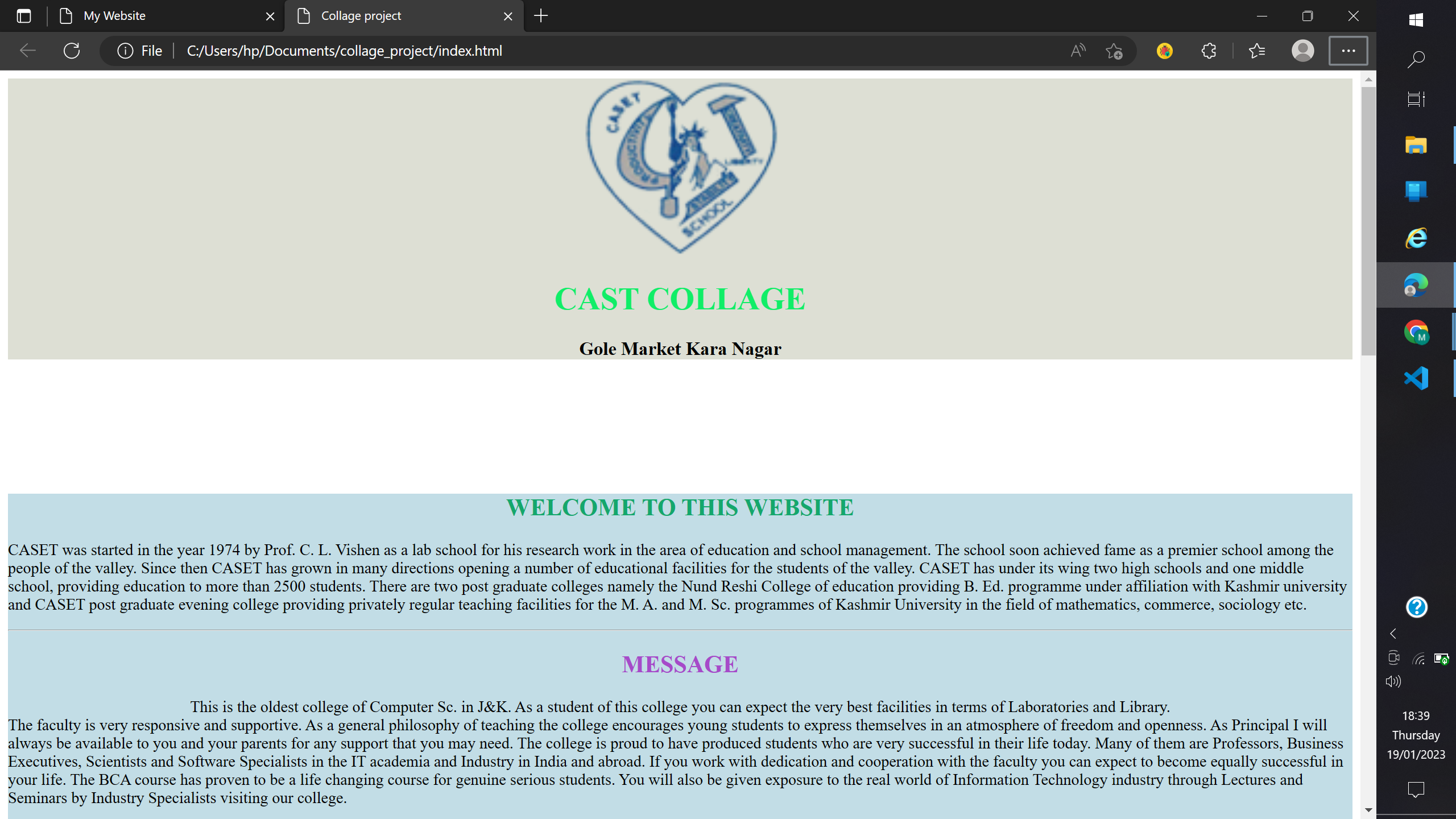1456x819 pixels.
Task: Click the colorful extension icon in the toolbar
Action: pyautogui.click(x=1164, y=51)
